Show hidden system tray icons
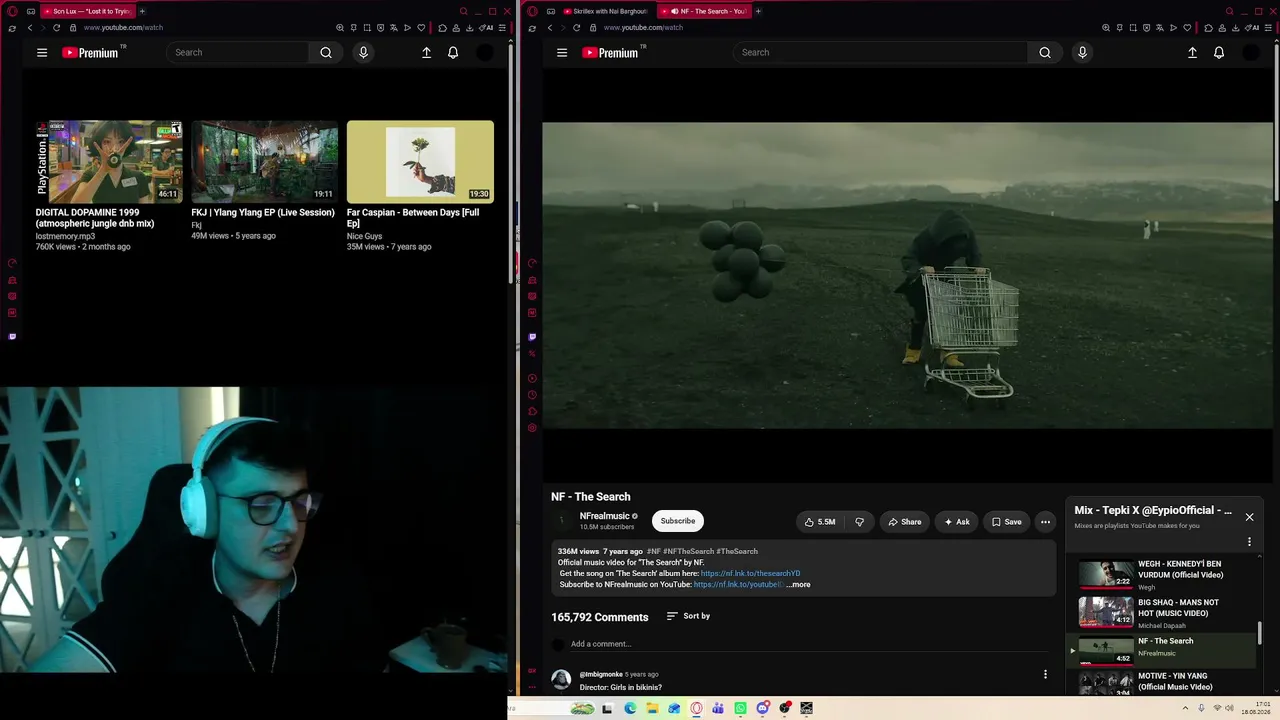Screen dimensions: 1280x720 coord(1186,708)
